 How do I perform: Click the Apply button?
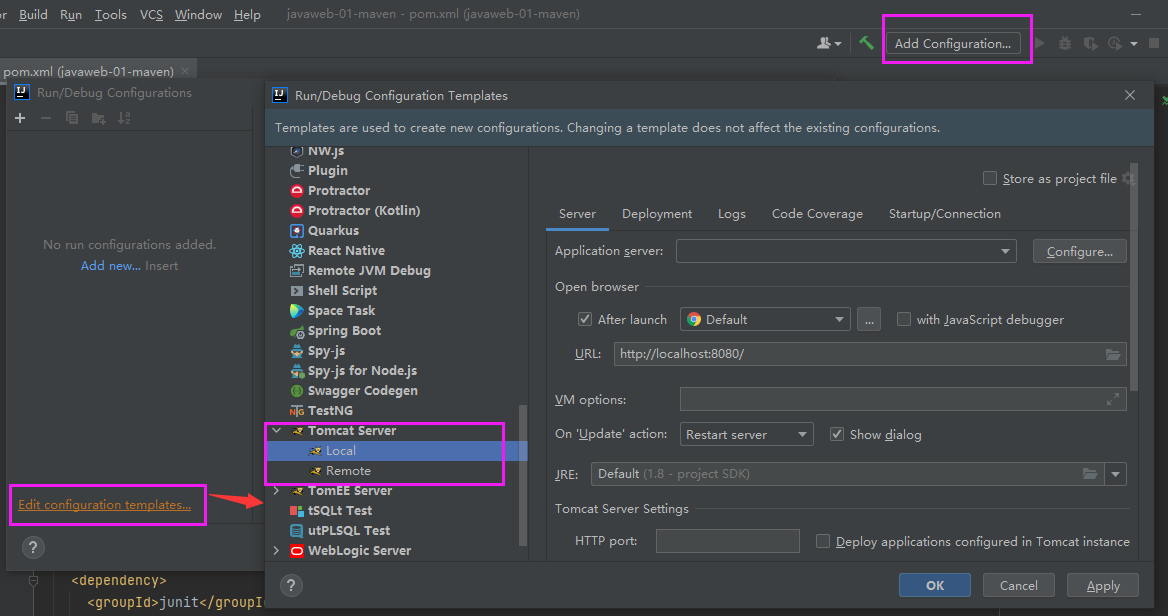click(x=1103, y=585)
